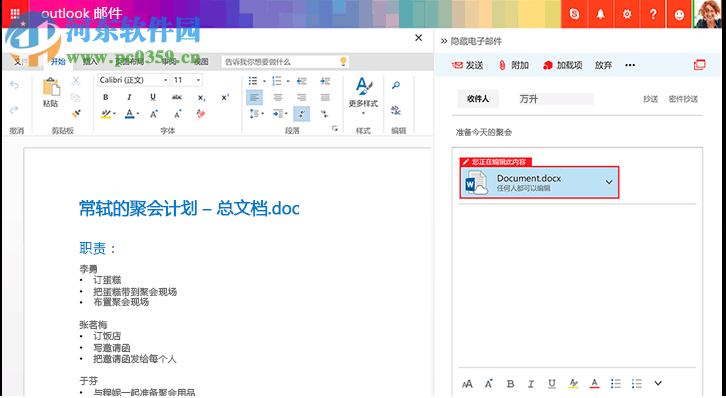The height and width of the screenshot is (398, 726).
Task: Toggle bold in the Word ribbon
Action: coord(106,97)
